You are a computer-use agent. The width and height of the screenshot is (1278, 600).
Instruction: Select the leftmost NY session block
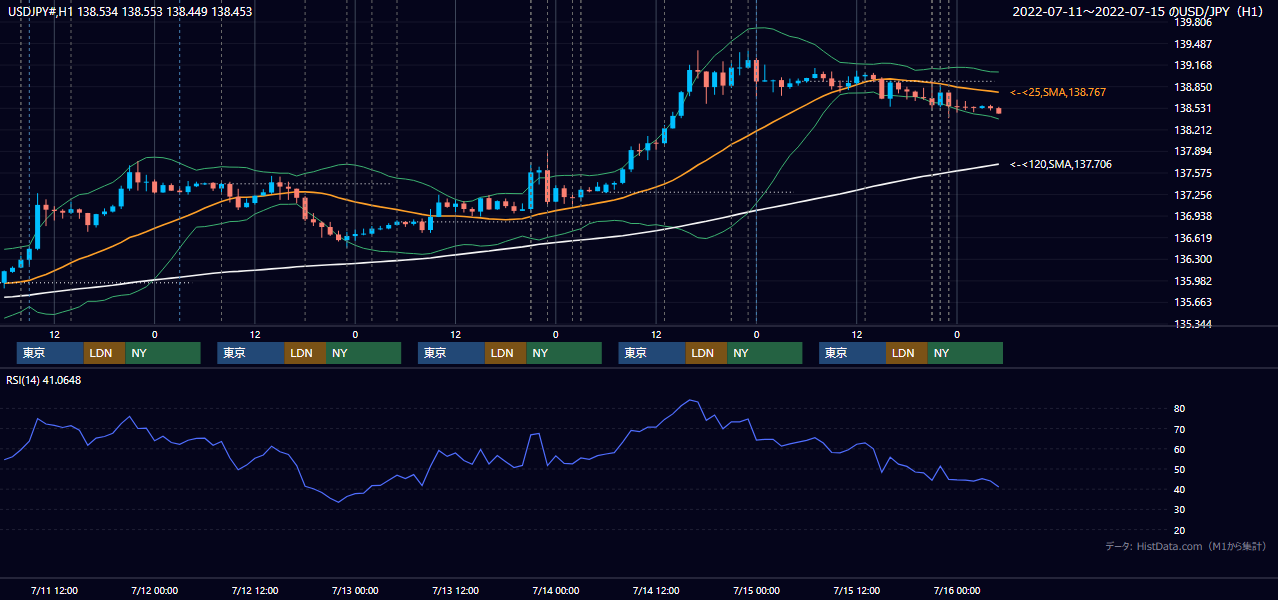tap(163, 353)
